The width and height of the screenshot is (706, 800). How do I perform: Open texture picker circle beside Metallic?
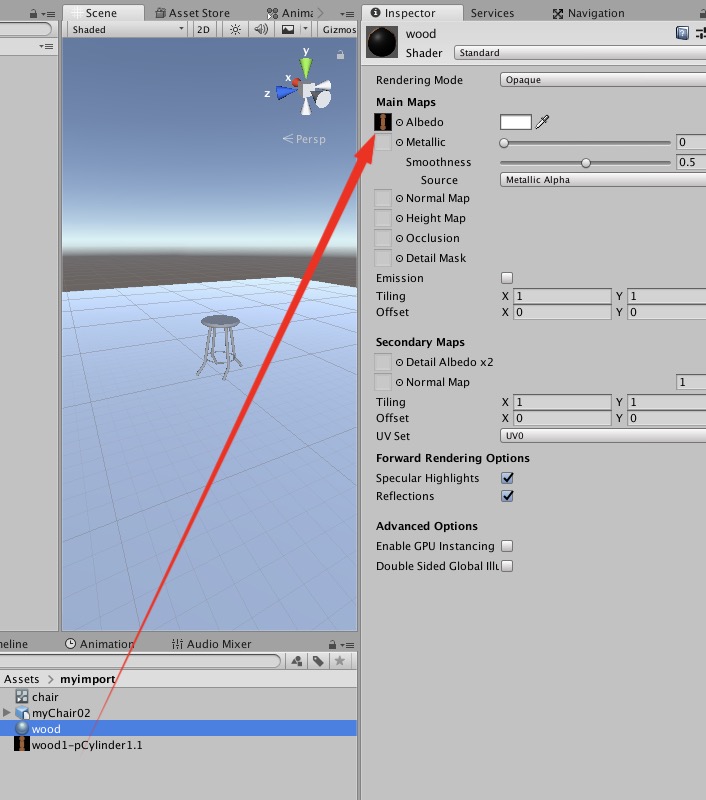coord(399,142)
